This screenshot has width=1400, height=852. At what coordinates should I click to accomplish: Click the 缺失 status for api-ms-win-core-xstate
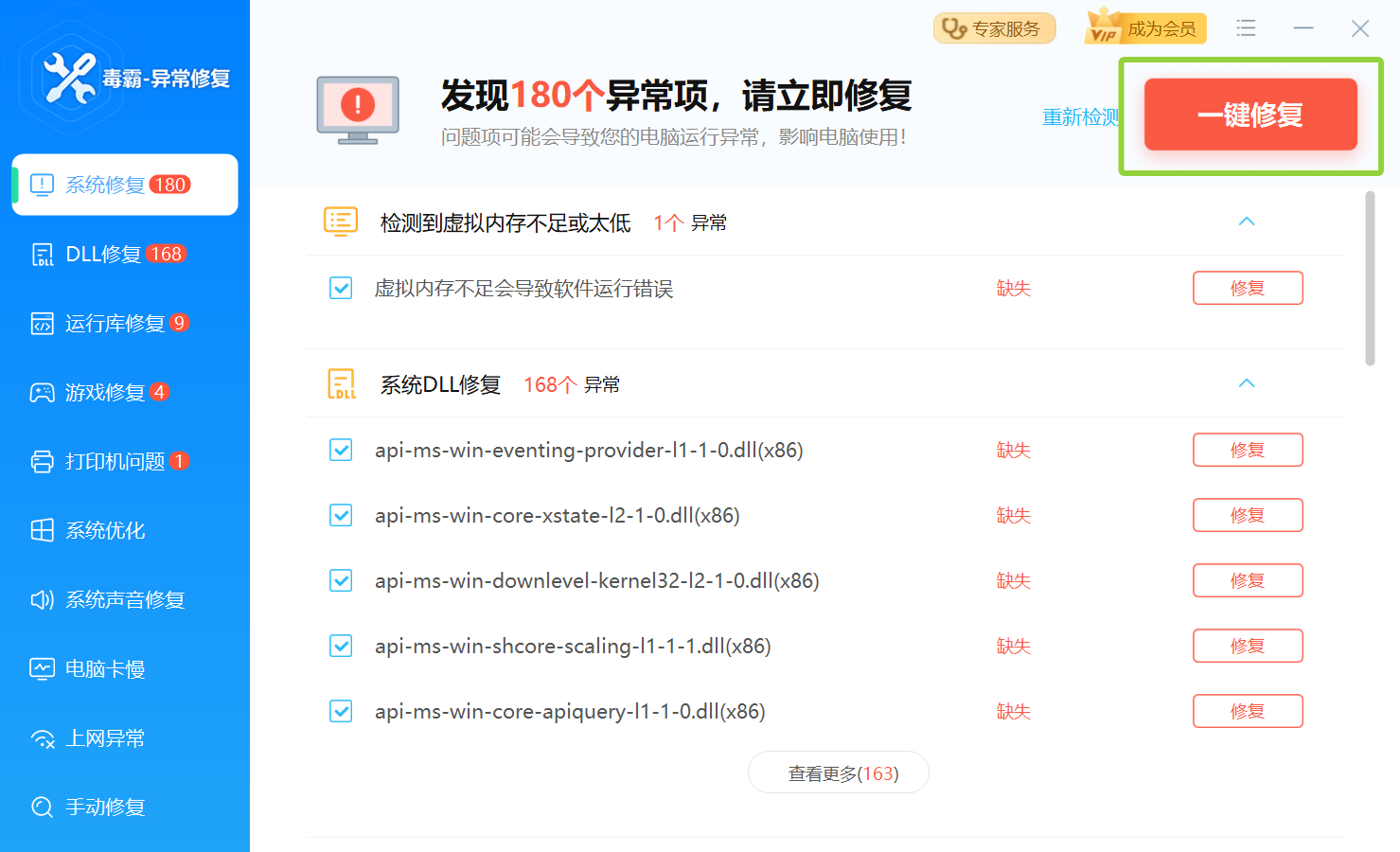coord(1013,515)
